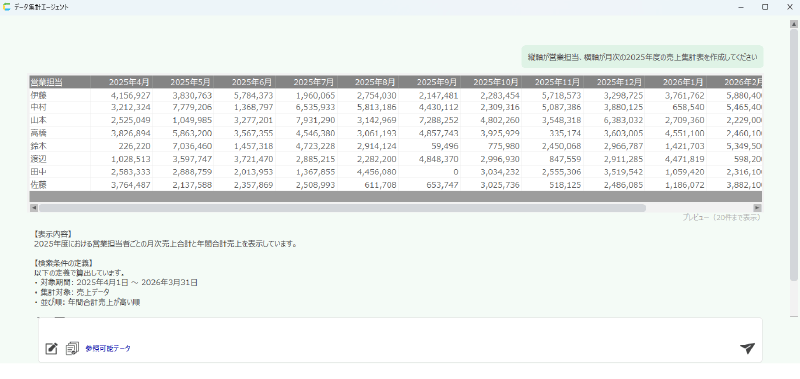Viewport: 800px width, 379px height.
Task: Send message with paper plane icon
Action: 747,348
